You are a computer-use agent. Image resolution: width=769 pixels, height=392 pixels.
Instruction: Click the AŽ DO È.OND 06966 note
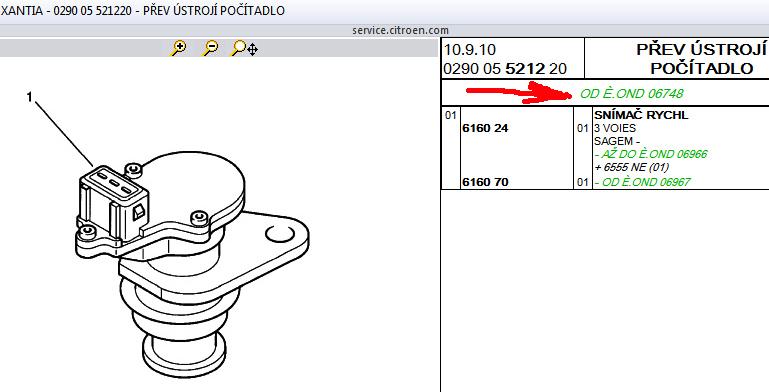[651, 155]
